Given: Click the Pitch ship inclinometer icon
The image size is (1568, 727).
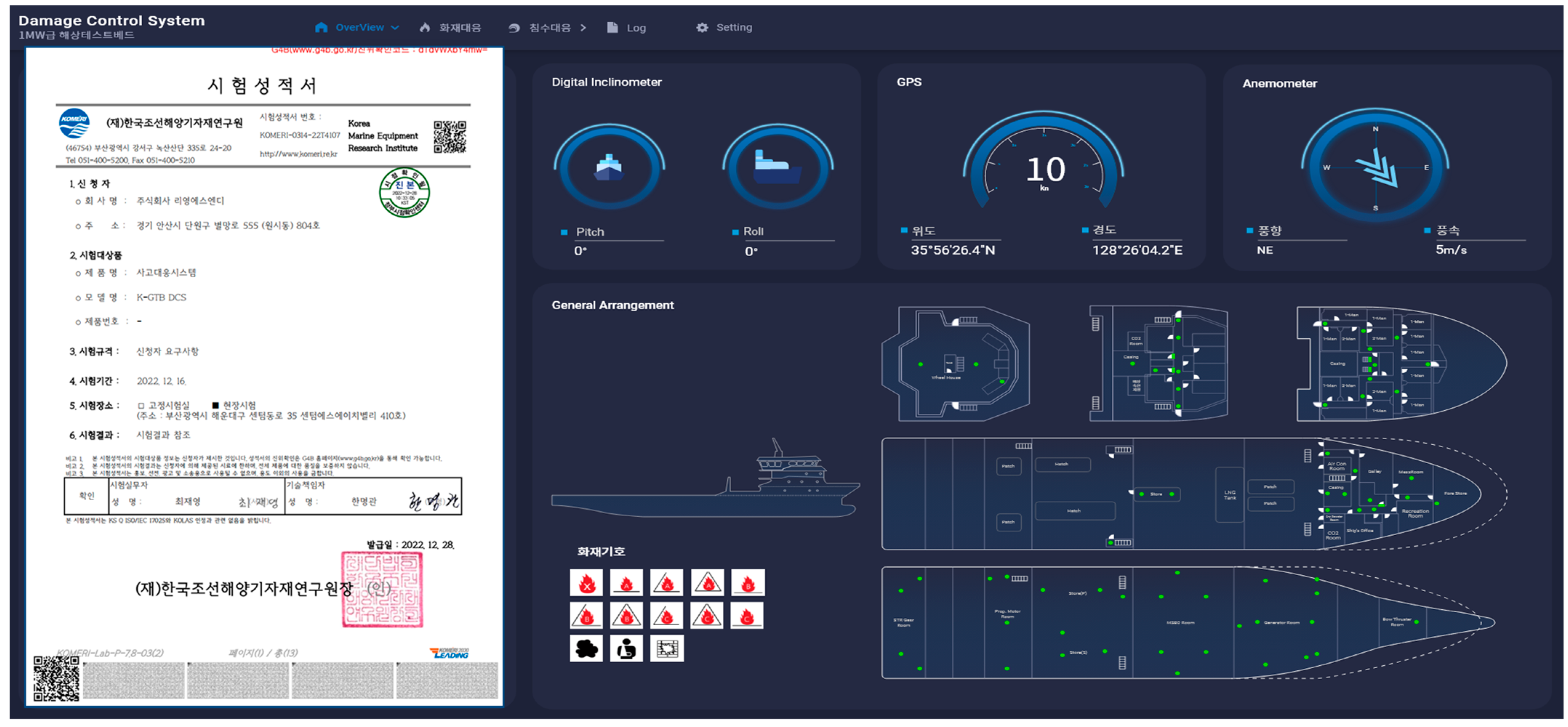Looking at the screenshot, I should pos(609,167).
